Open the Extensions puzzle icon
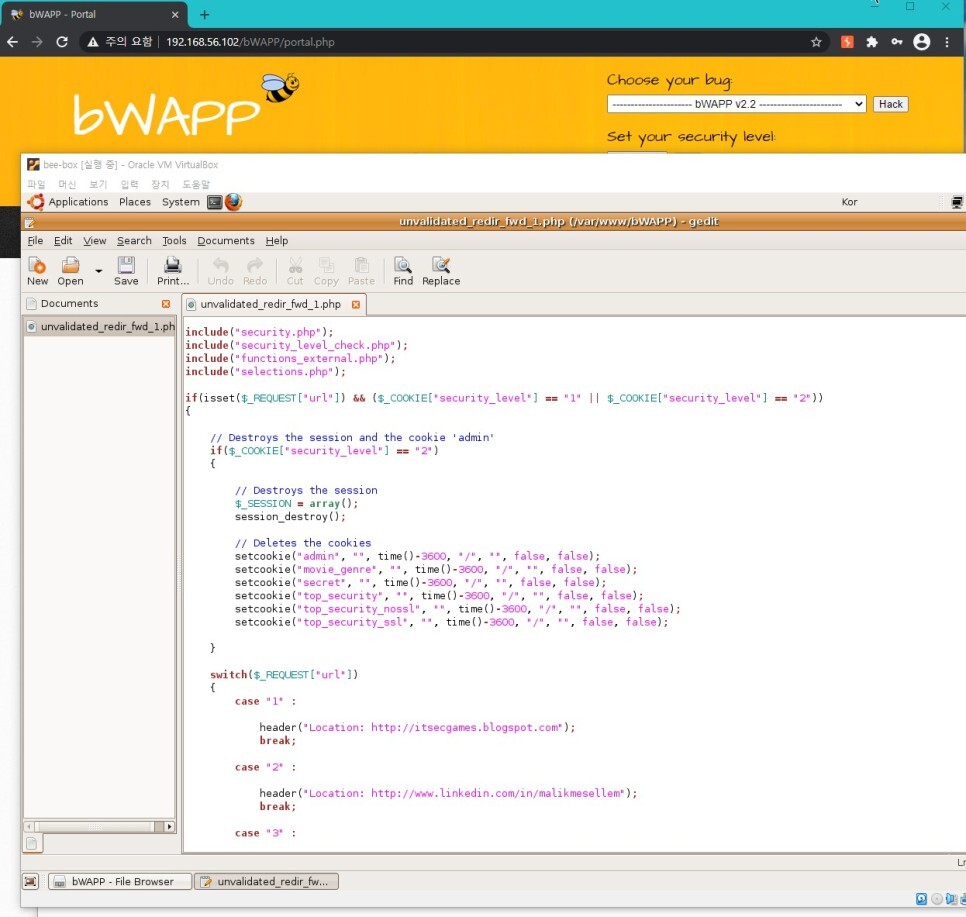966x917 pixels. (872, 42)
